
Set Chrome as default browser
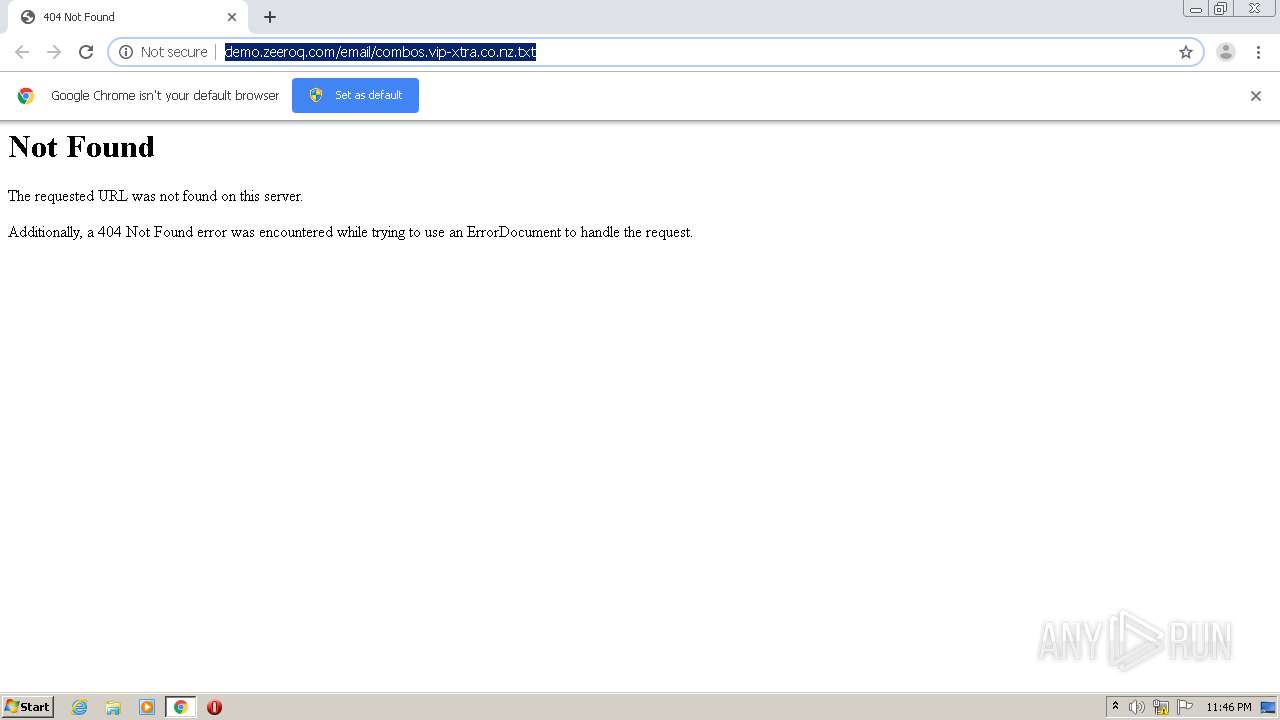click(355, 95)
